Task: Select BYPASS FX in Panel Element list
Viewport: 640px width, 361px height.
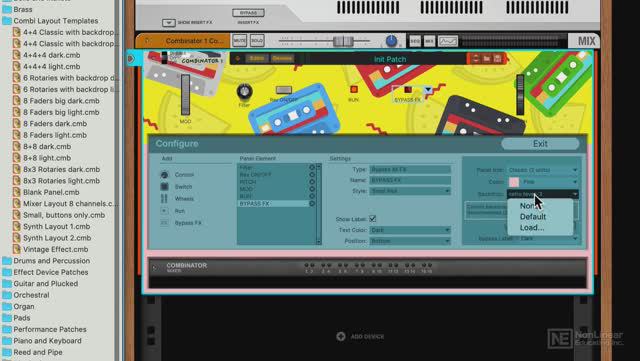Action: click(273, 203)
